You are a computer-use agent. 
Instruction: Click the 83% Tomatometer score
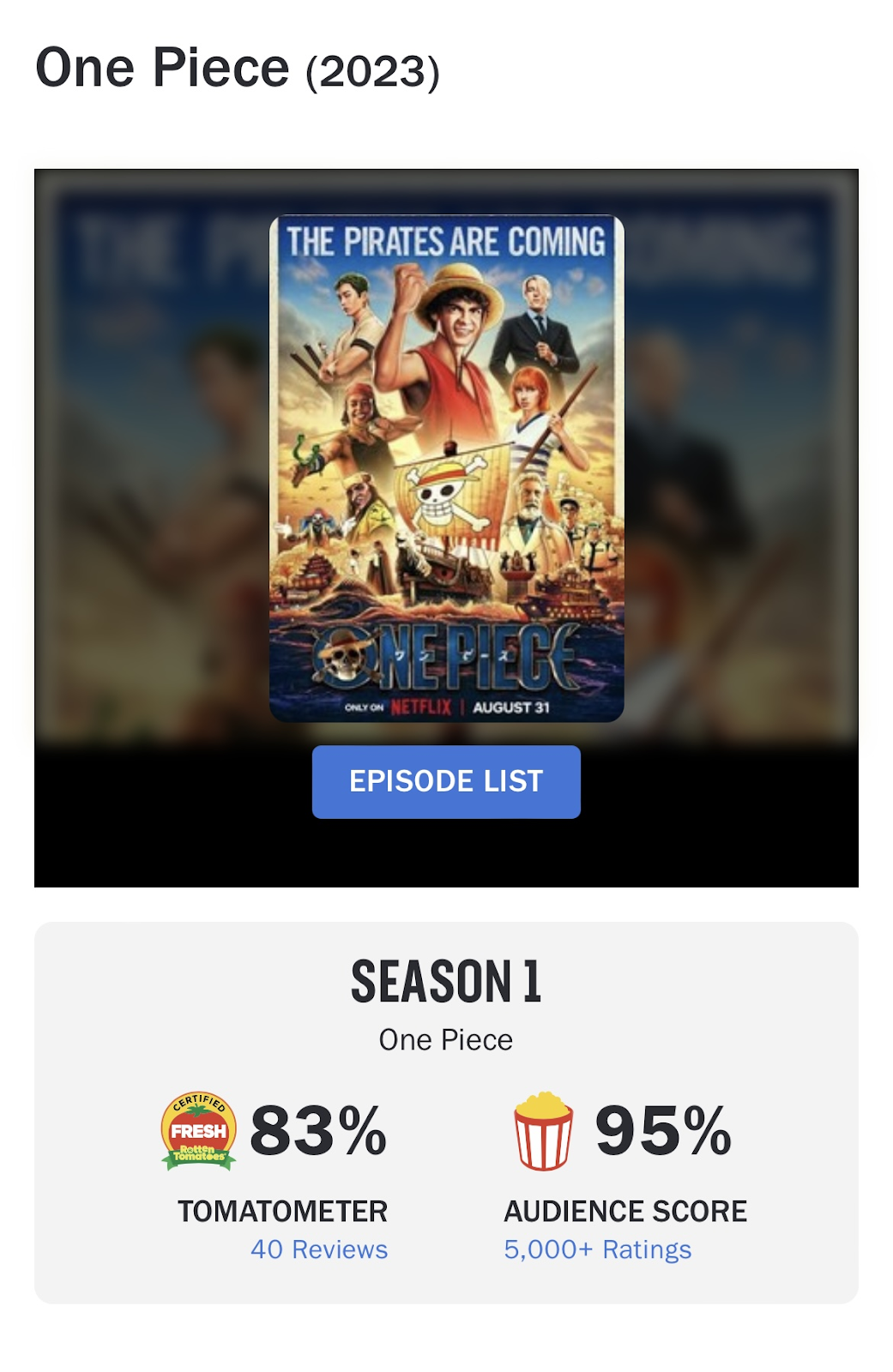(x=318, y=1131)
